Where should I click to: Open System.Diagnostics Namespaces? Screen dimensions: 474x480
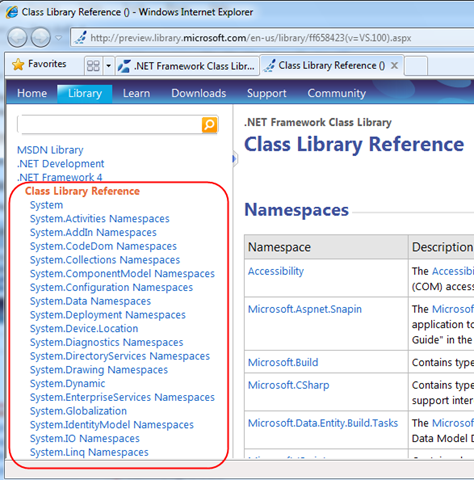click(x=107, y=342)
